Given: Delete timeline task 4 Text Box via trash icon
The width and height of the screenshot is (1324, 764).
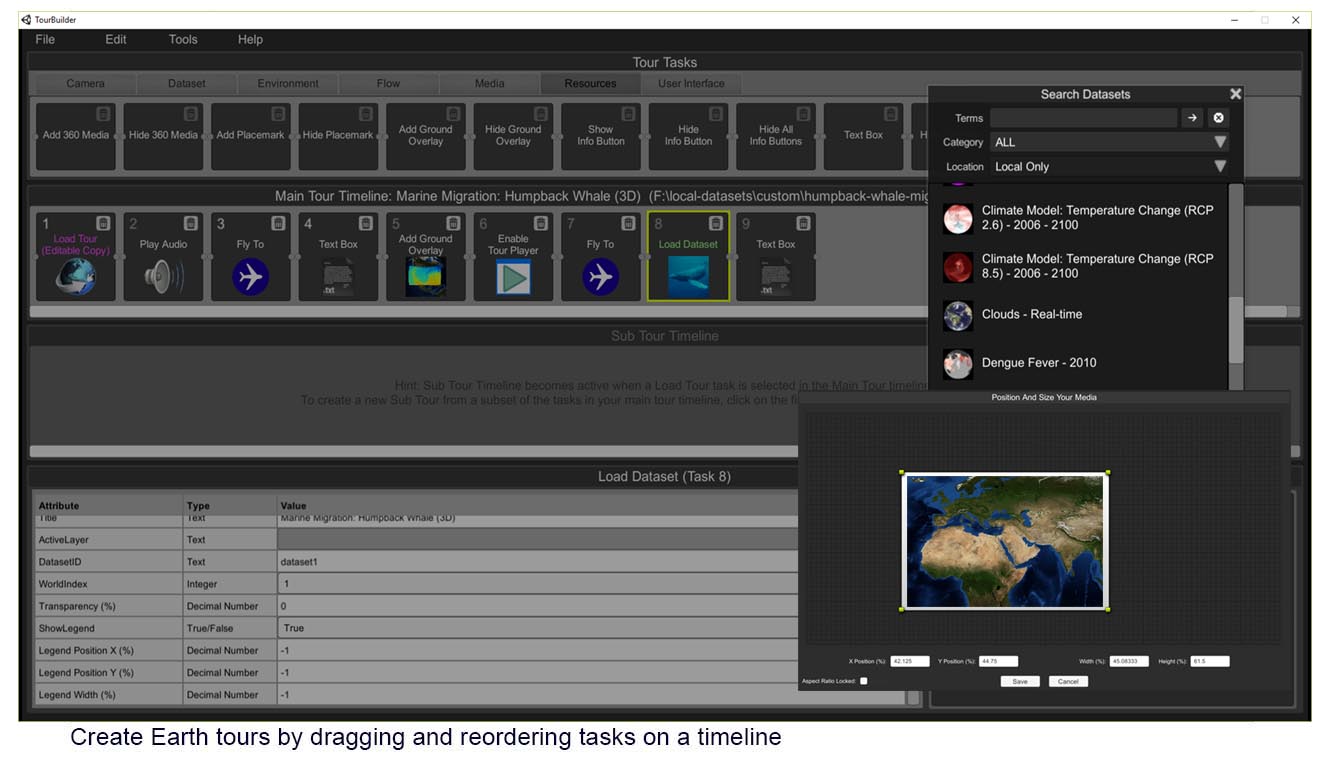Looking at the screenshot, I should tap(366, 223).
